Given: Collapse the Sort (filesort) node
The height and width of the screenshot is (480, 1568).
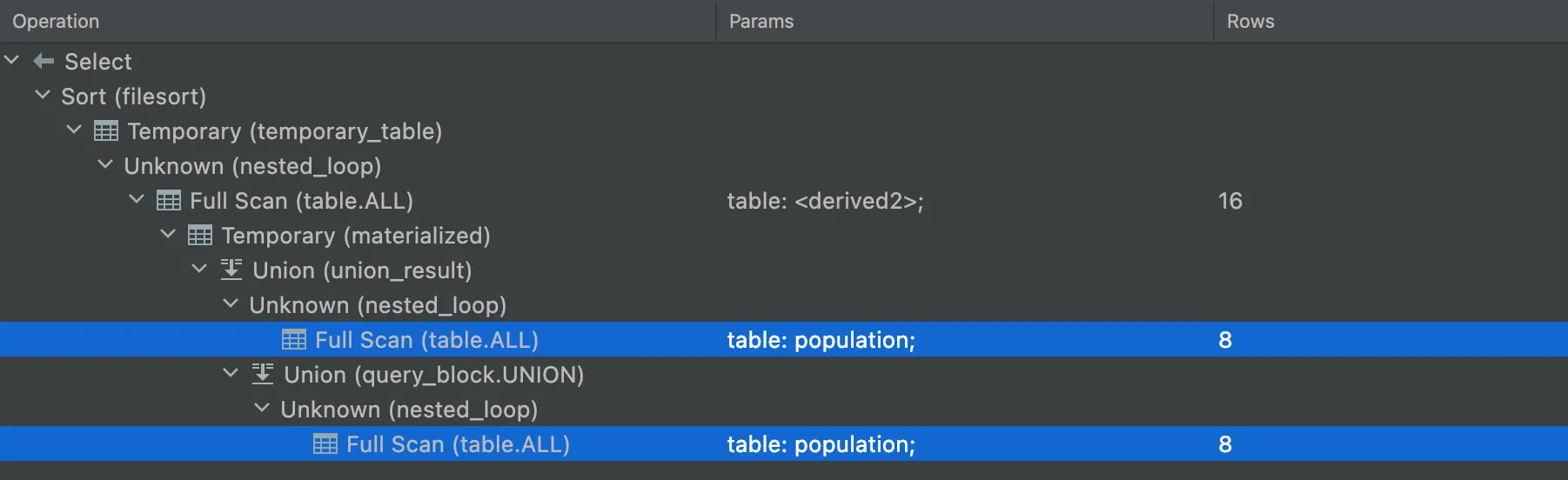Looking at the screenshot, I should tap(43, 96).
